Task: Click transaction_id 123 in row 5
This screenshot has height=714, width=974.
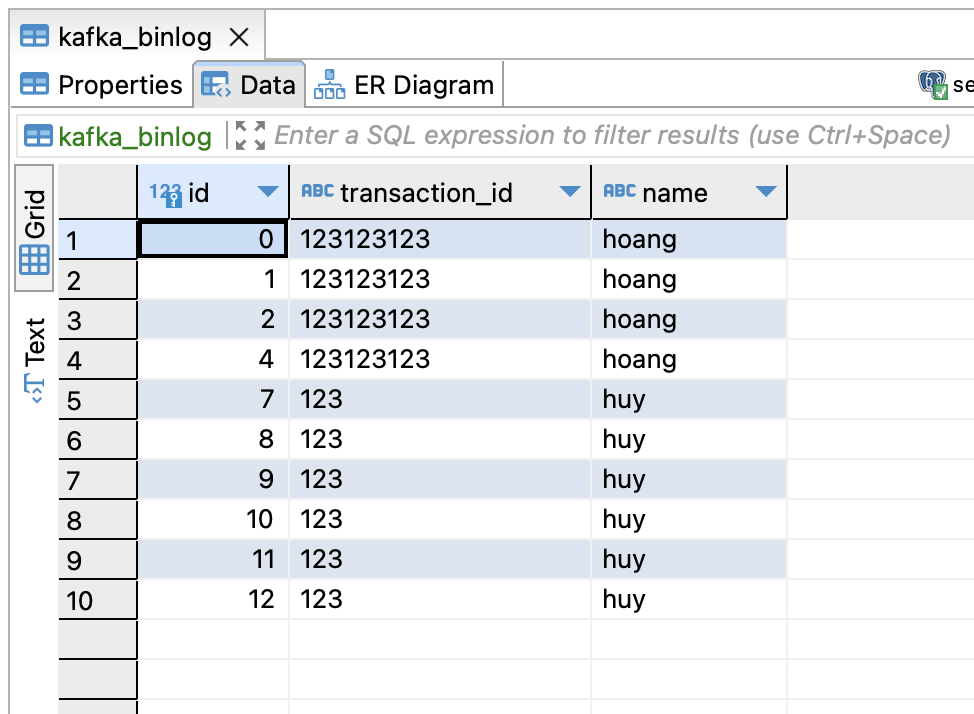Action: (440, 399)
